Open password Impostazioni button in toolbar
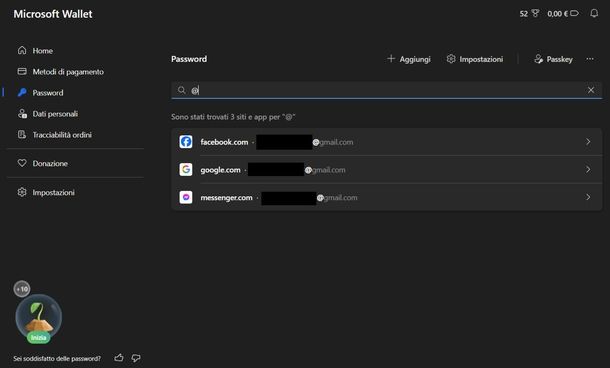This screenshot has height=368, width=610. tap(475, 59)
